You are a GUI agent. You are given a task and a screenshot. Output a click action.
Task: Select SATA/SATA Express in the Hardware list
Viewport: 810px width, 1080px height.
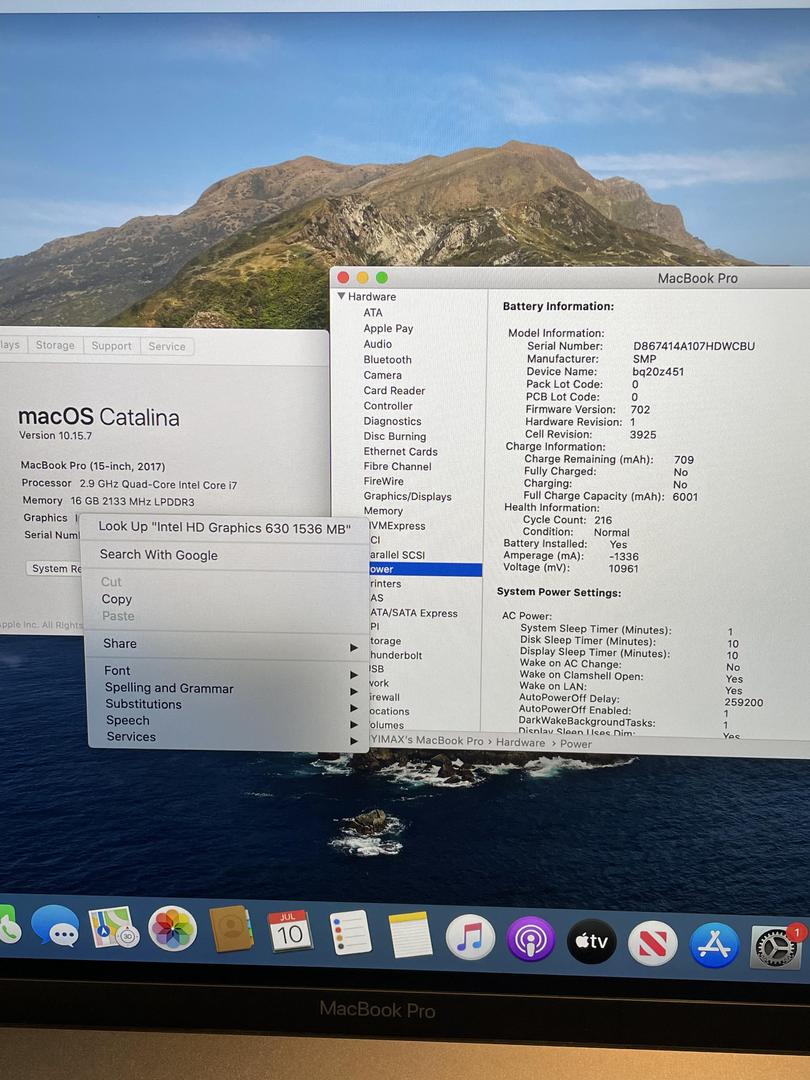tap(413, 613)
